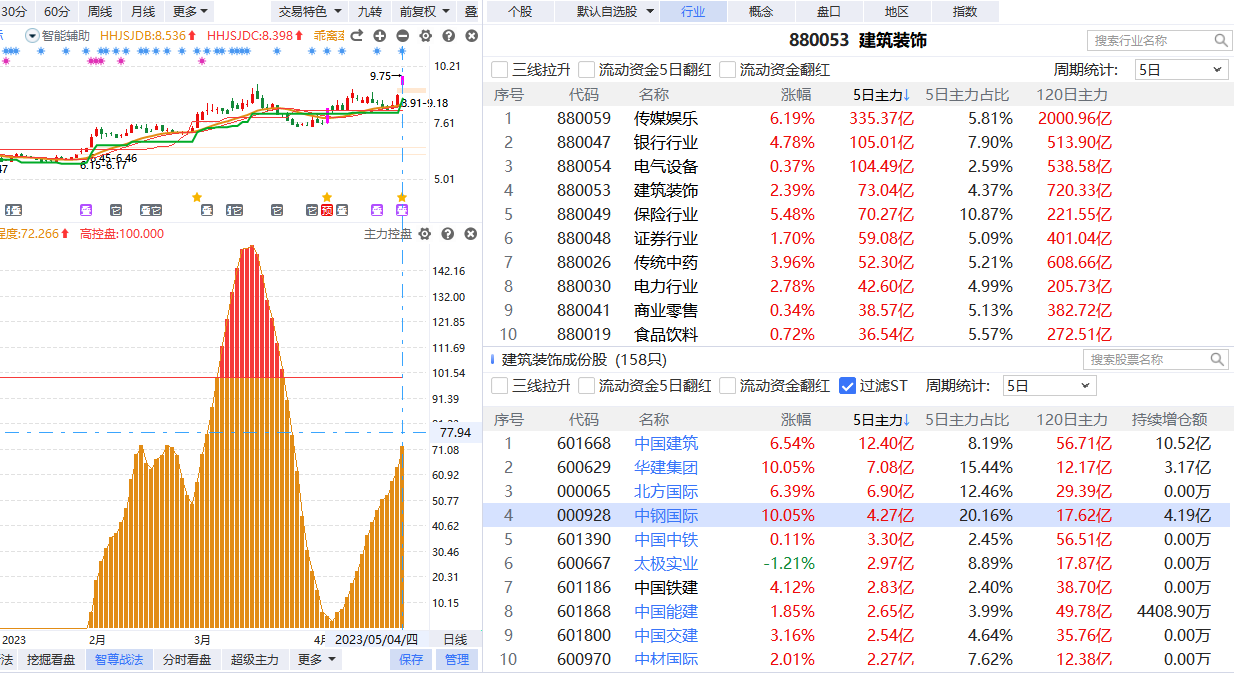This screenshot has width=1234, height=673.
Task: Click the 日线 period label
Action: click(x=455, y=639)
